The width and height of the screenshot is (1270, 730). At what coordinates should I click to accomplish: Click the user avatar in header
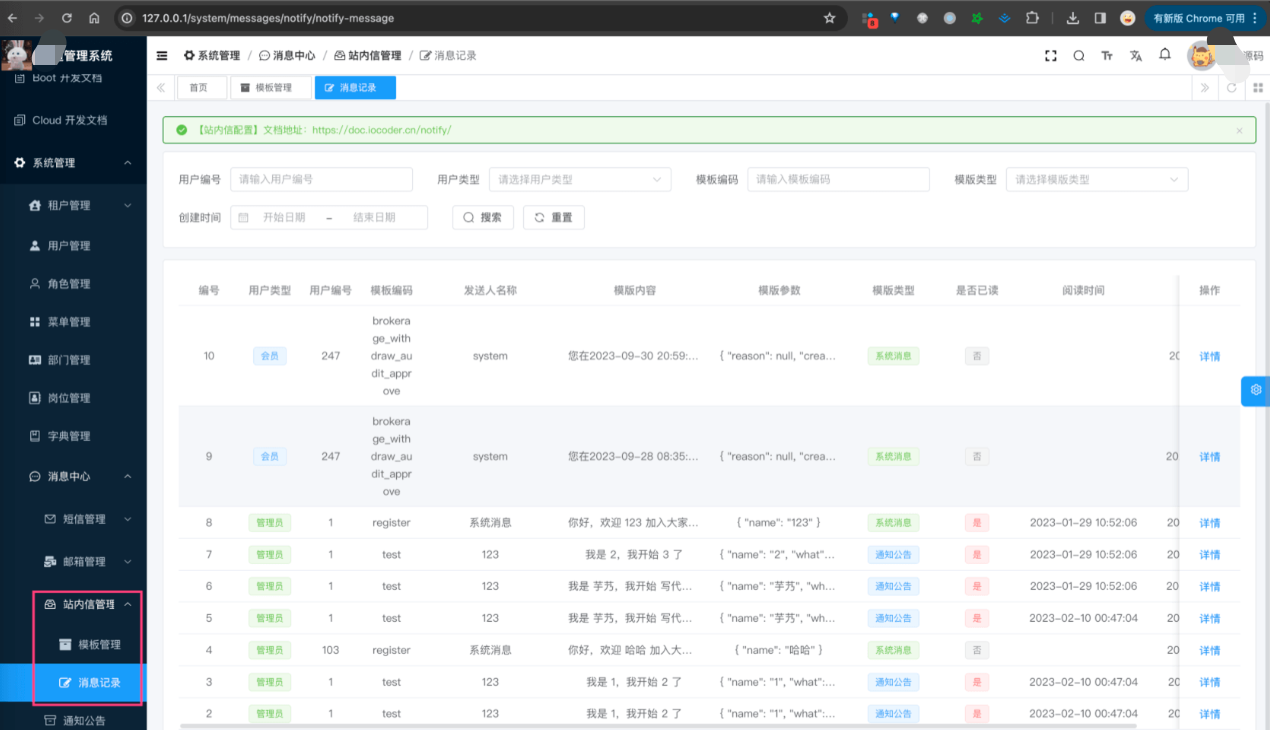pos(1201,56)
